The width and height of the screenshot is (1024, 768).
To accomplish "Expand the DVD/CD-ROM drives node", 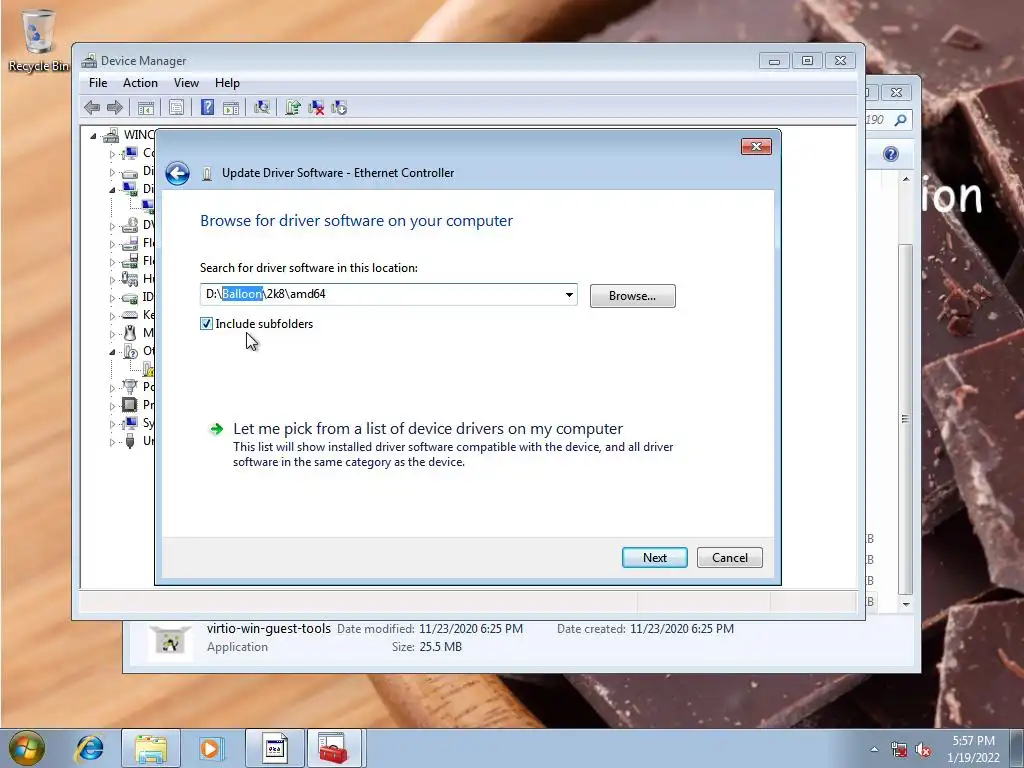I will [112, 227].
